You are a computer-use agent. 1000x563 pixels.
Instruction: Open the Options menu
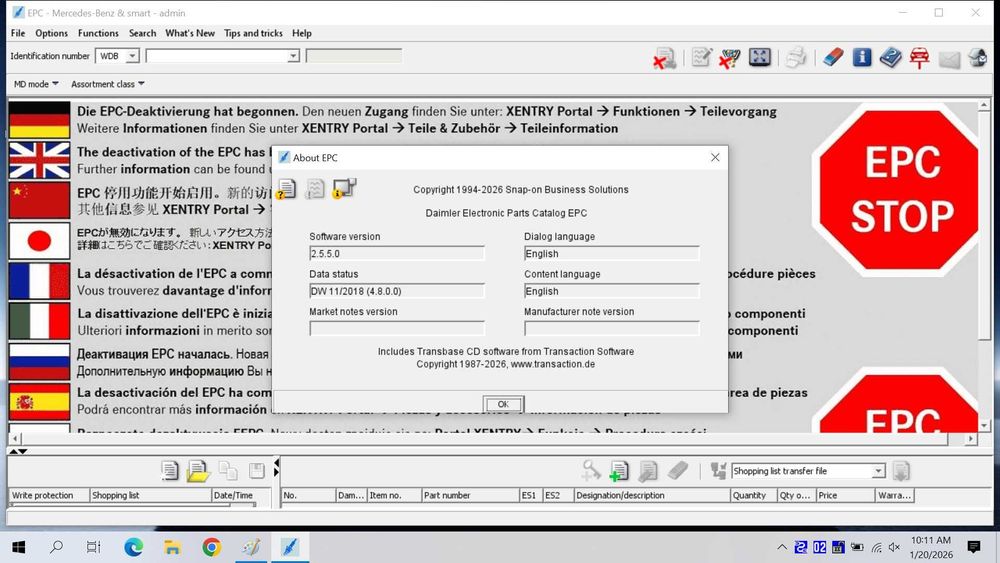[51, 33]
